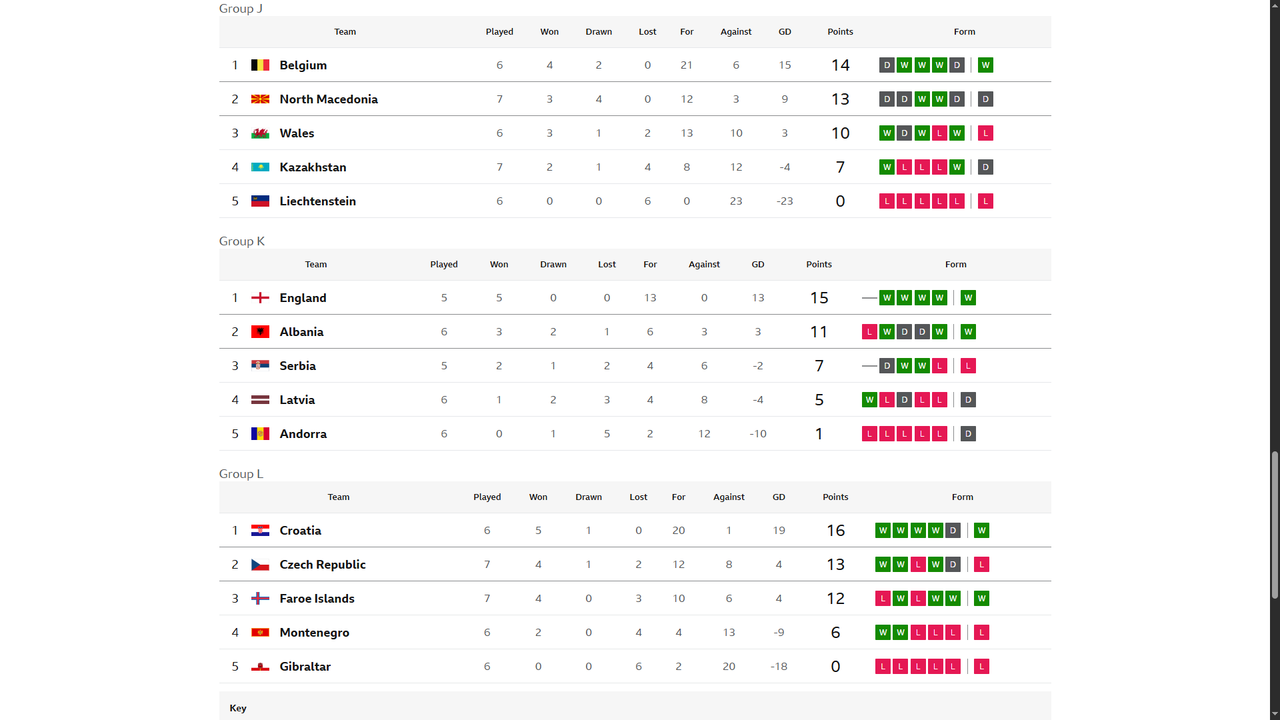Click Gibraltar's goal difference -18
1280x720 pixels.
(779, 667)
